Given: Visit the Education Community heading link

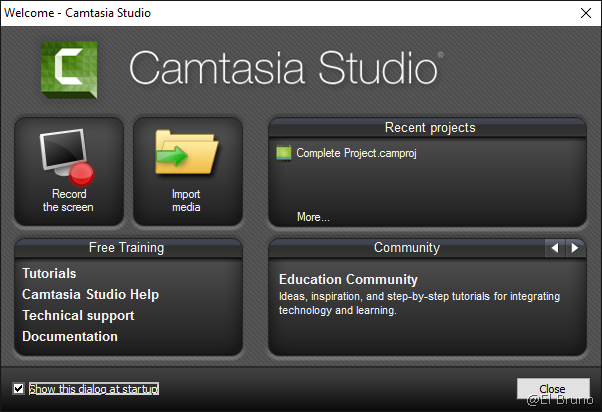Looking at the screenshot, I should (348, 279).
